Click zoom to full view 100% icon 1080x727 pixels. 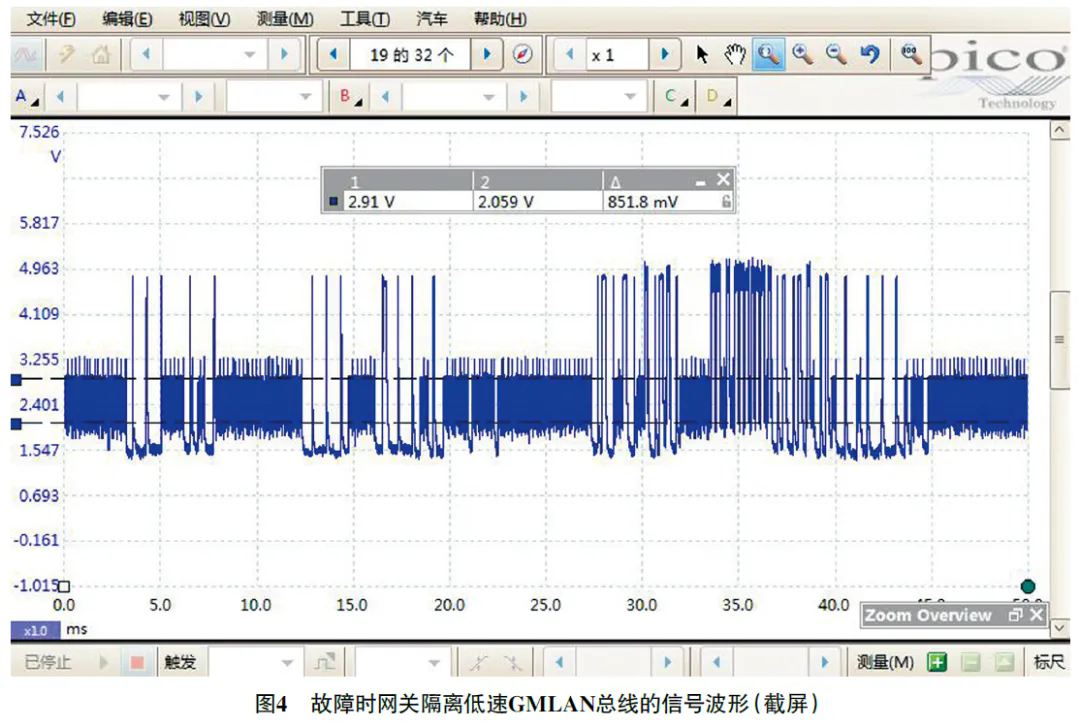tap(911, 54)
